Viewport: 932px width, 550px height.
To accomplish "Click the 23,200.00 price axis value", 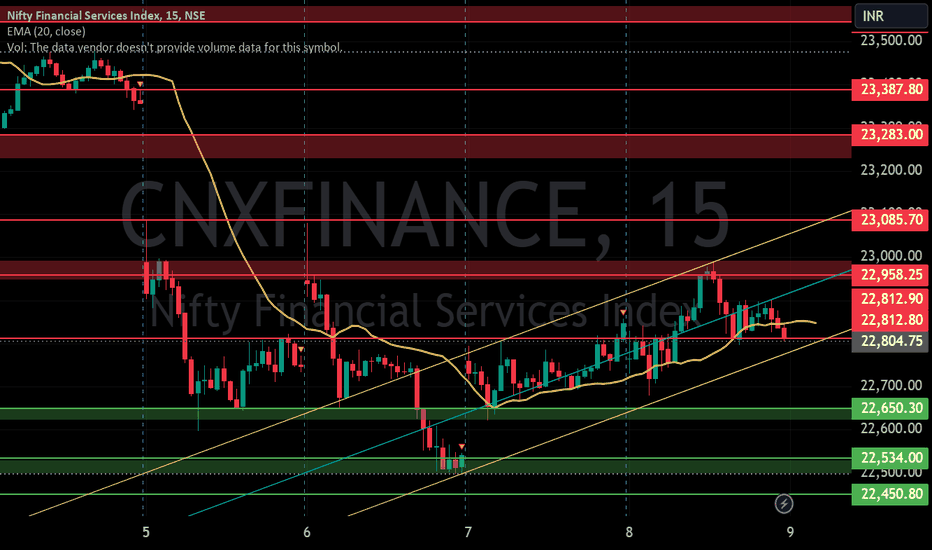I will coord(891,171).
